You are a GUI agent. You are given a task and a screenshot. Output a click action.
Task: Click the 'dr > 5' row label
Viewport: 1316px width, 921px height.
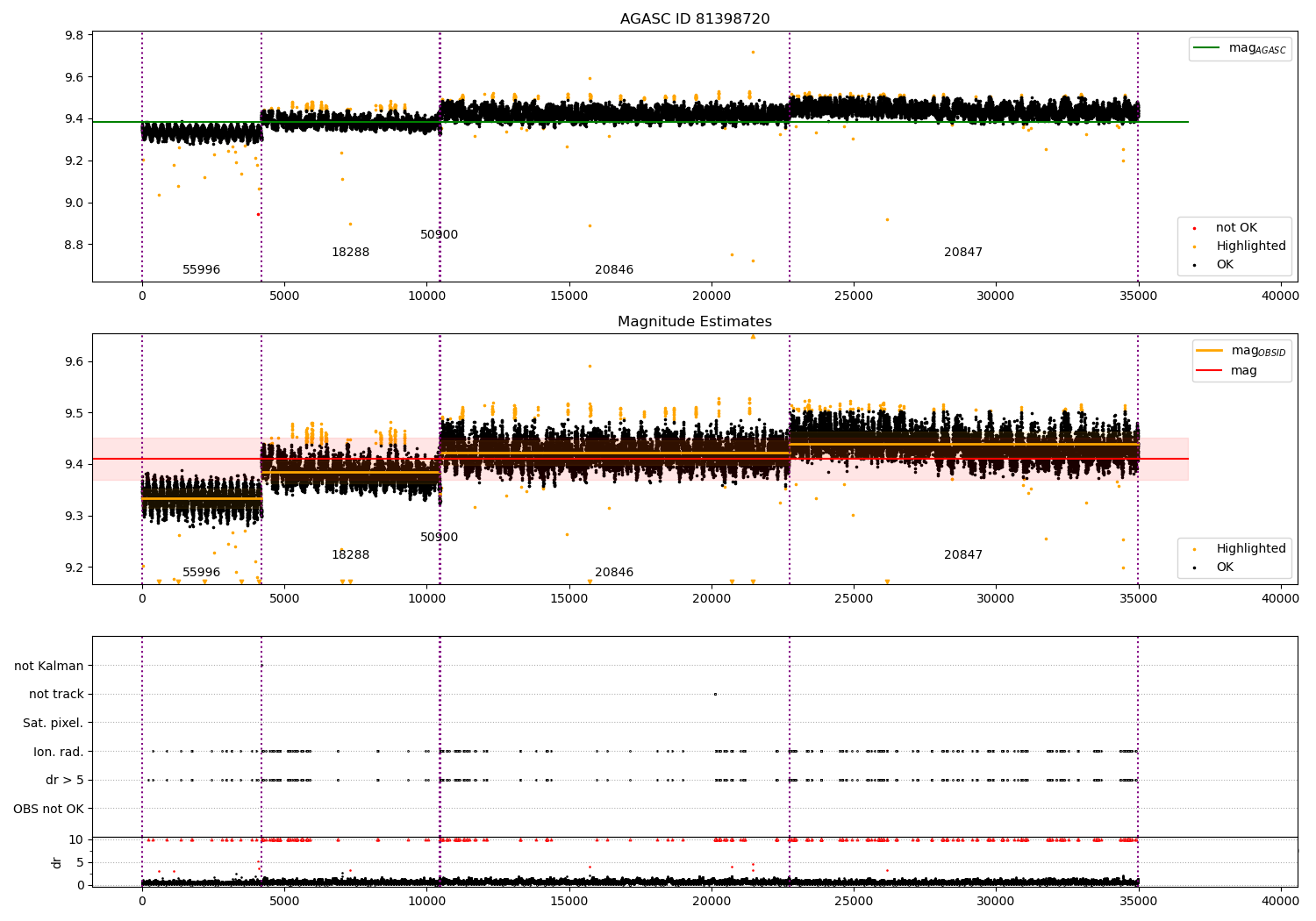[65, 780]
